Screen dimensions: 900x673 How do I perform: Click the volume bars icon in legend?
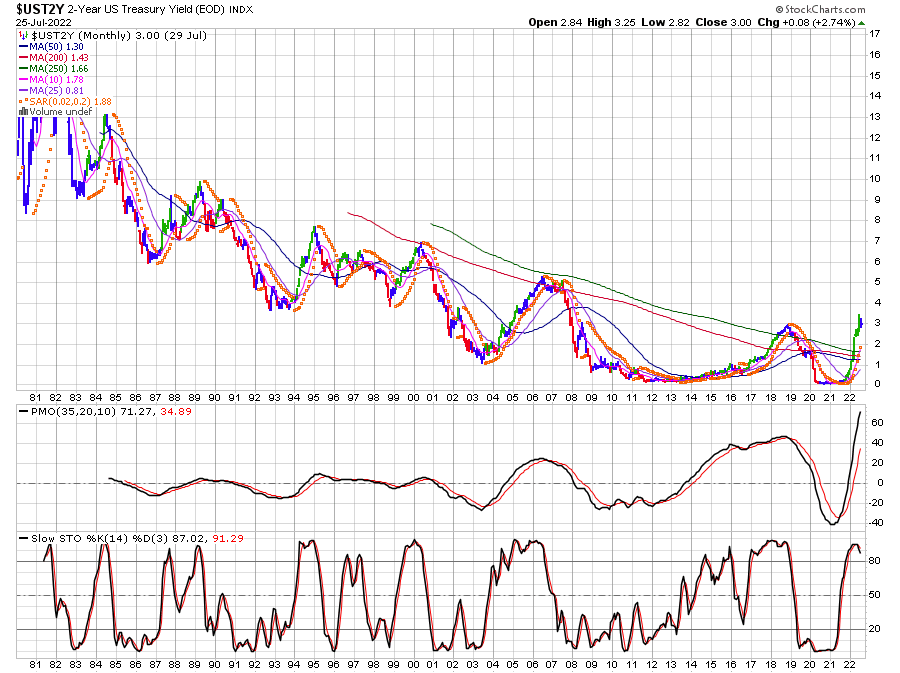(x=22, y=113)
